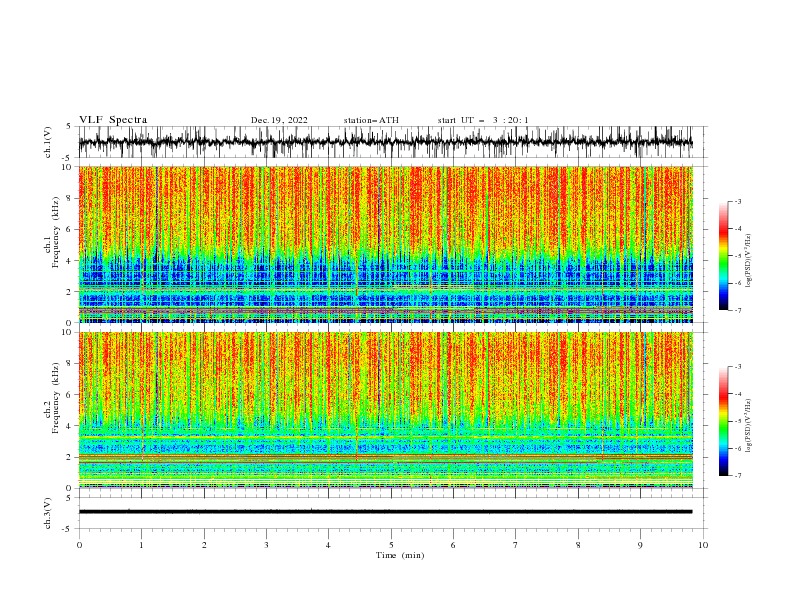Image resolution: width=792 pixels, height=612 pixels.
Task: Click the "-5" tick on ch.2 colorbar
Action: click(x=737, y=421)
